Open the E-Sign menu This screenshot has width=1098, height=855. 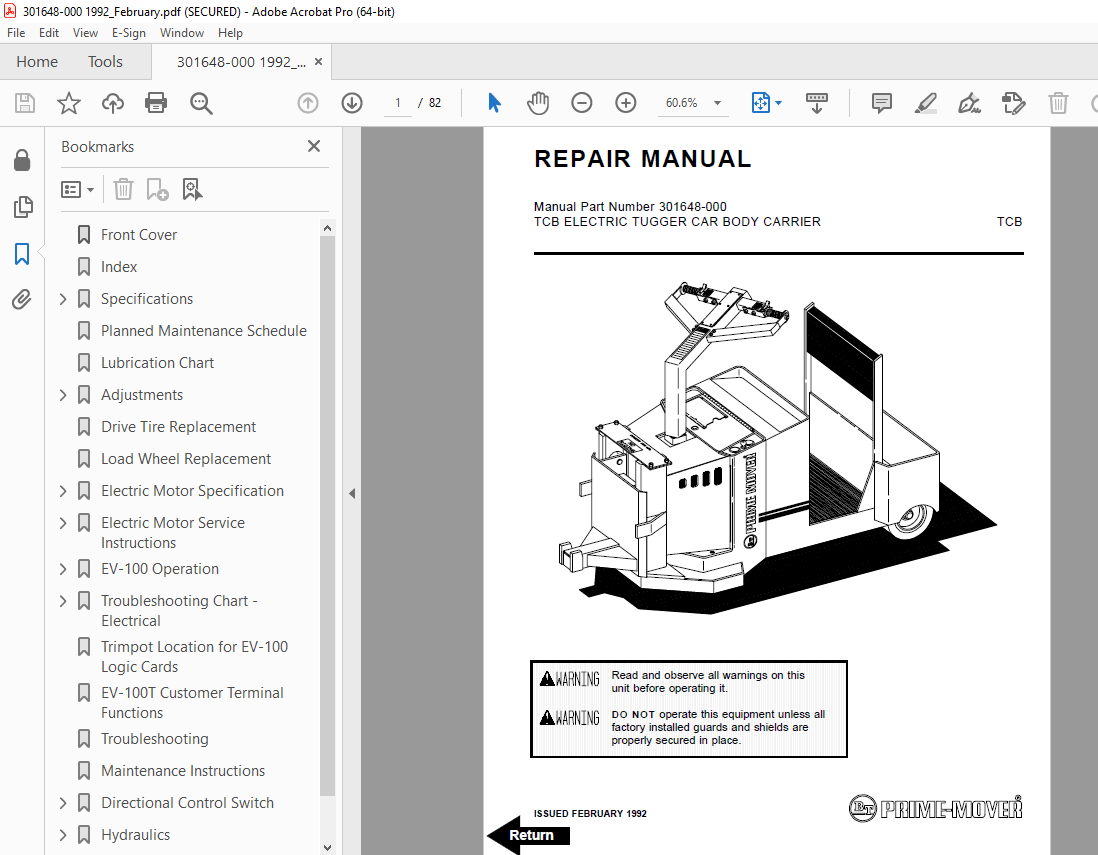[x=128, y=33]
